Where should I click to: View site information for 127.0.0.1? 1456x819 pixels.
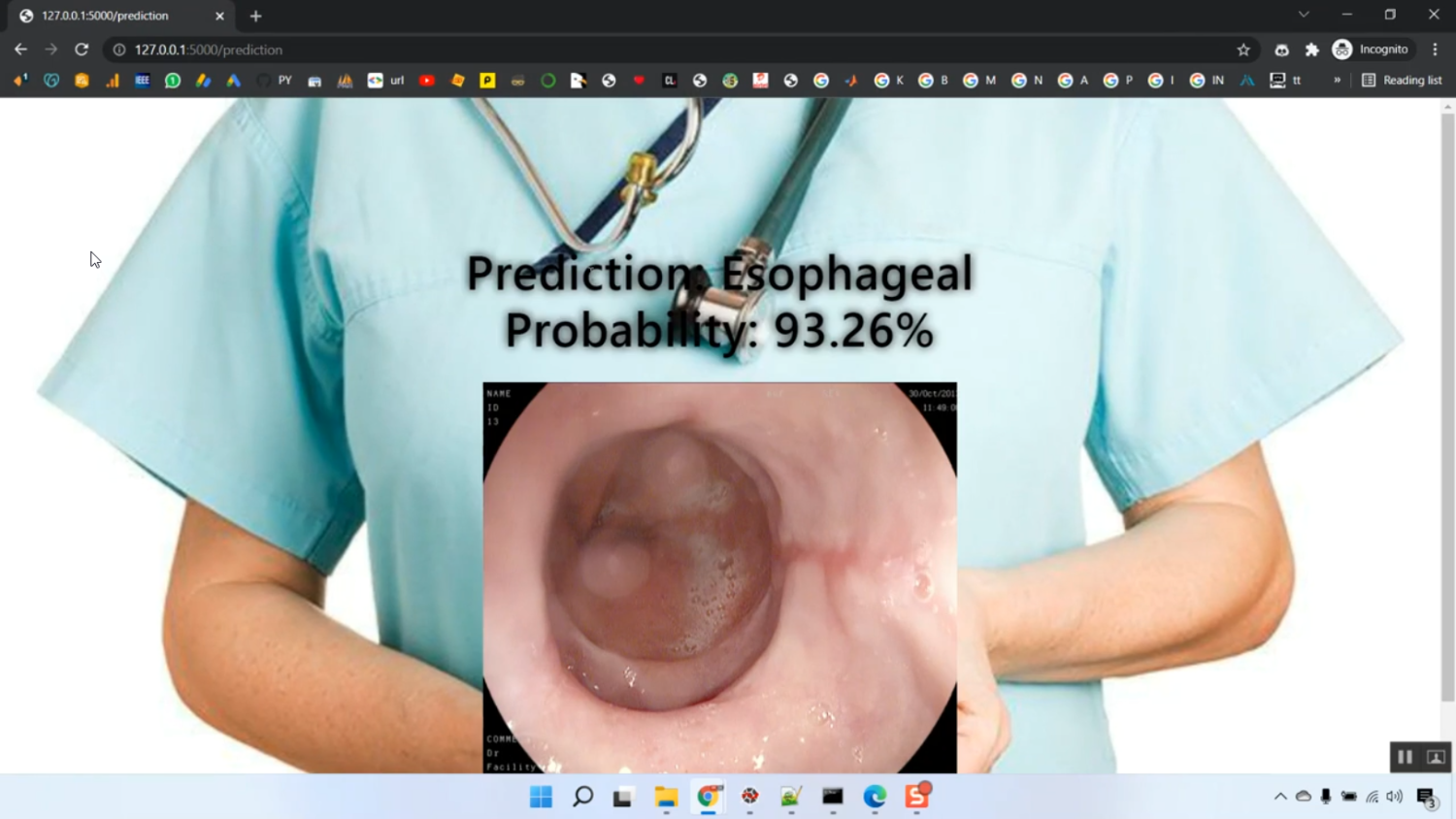pos(119,49)
